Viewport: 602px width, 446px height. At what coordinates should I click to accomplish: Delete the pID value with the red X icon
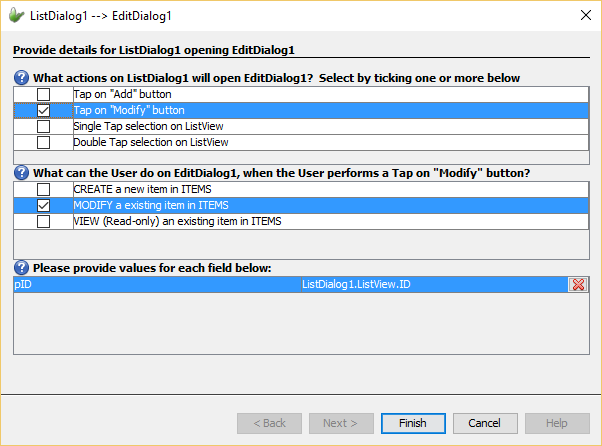click(577, 285)
